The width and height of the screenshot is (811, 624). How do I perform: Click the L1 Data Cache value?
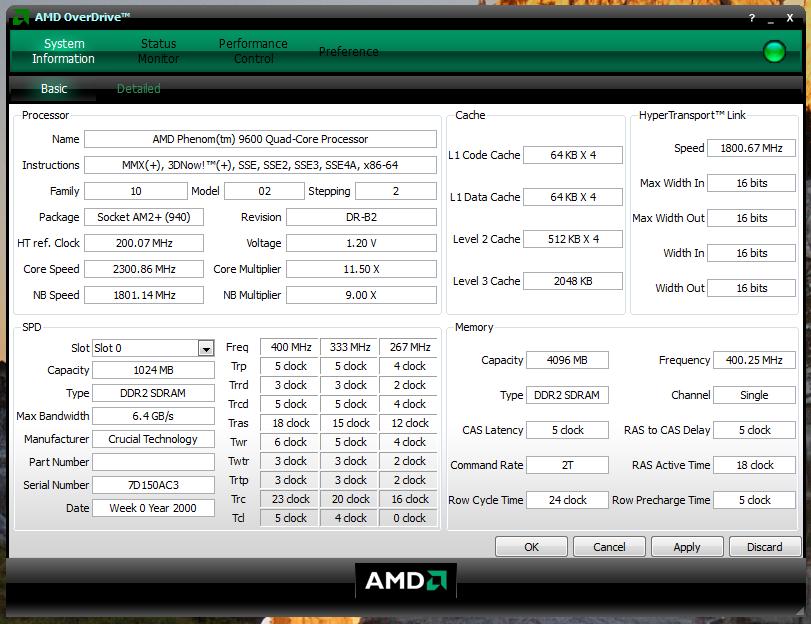tap(573, 197)
